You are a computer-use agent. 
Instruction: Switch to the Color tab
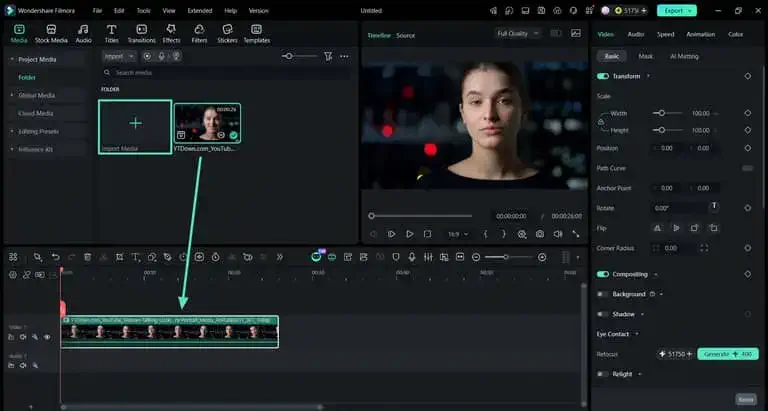(x=735, y=34)
